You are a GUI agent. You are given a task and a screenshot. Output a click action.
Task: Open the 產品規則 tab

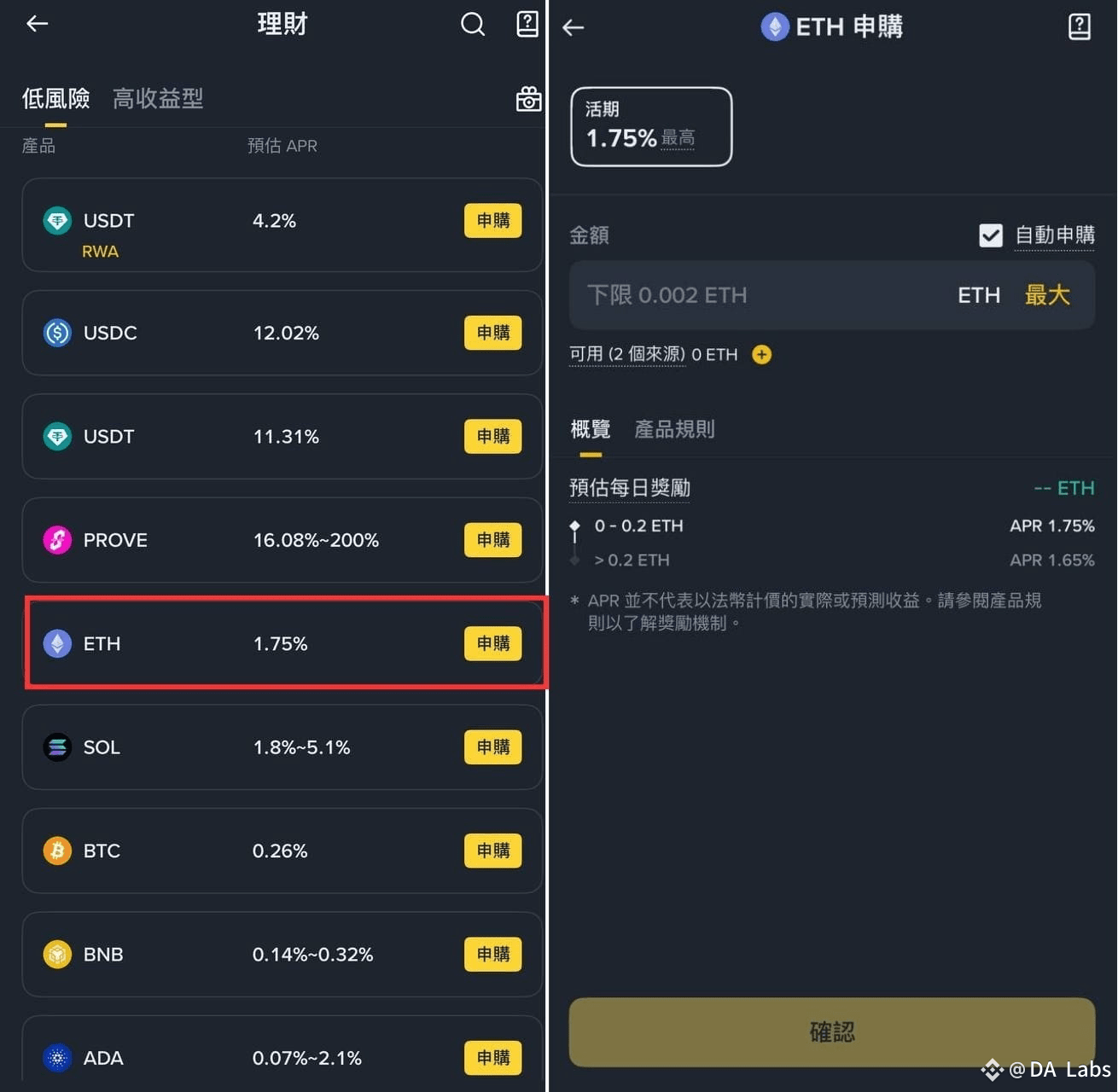[x=674, y=429]
